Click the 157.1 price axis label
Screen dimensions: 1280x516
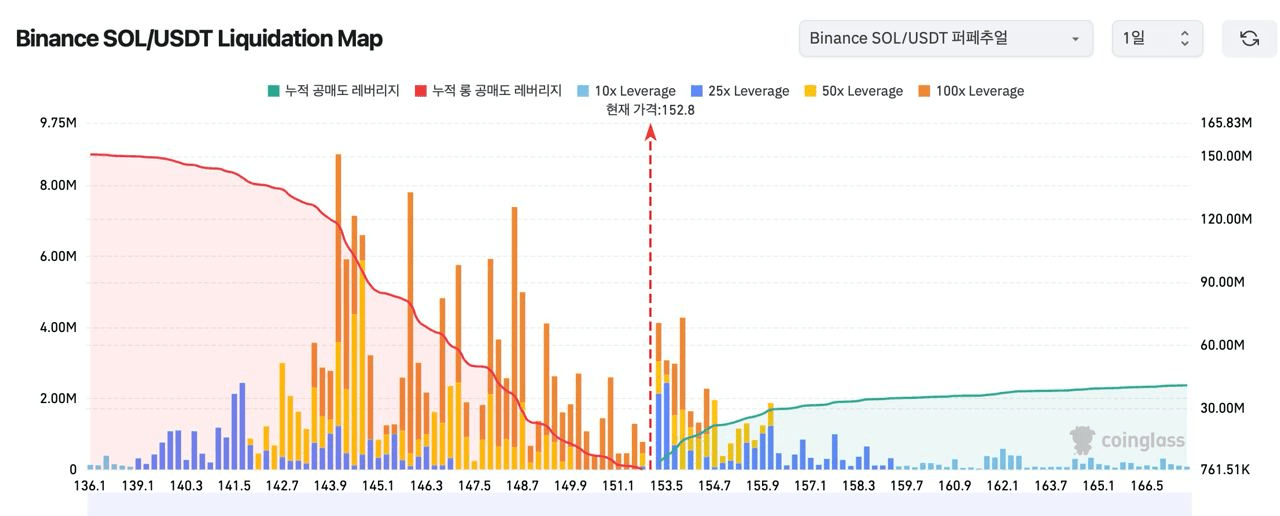click(x=810, y=486)
